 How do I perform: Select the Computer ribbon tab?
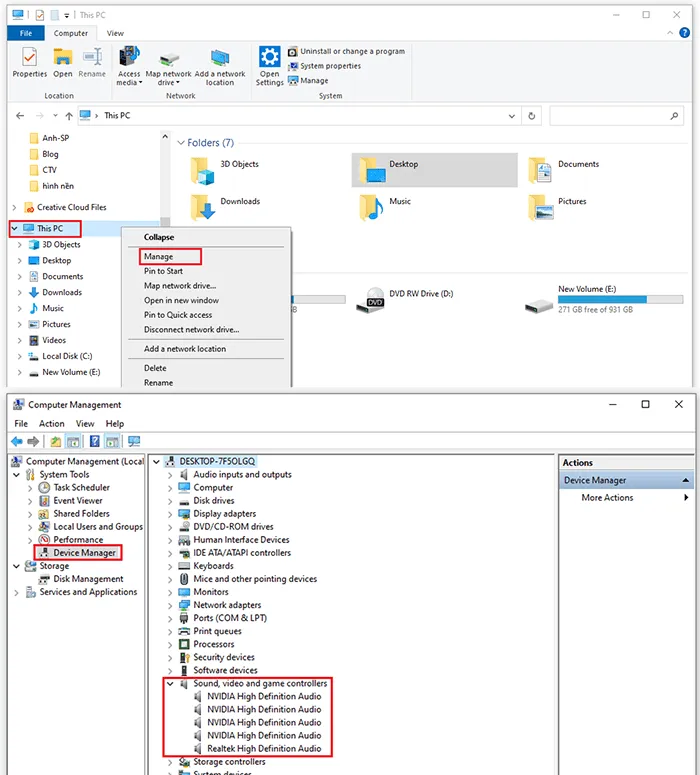point(71,33)
